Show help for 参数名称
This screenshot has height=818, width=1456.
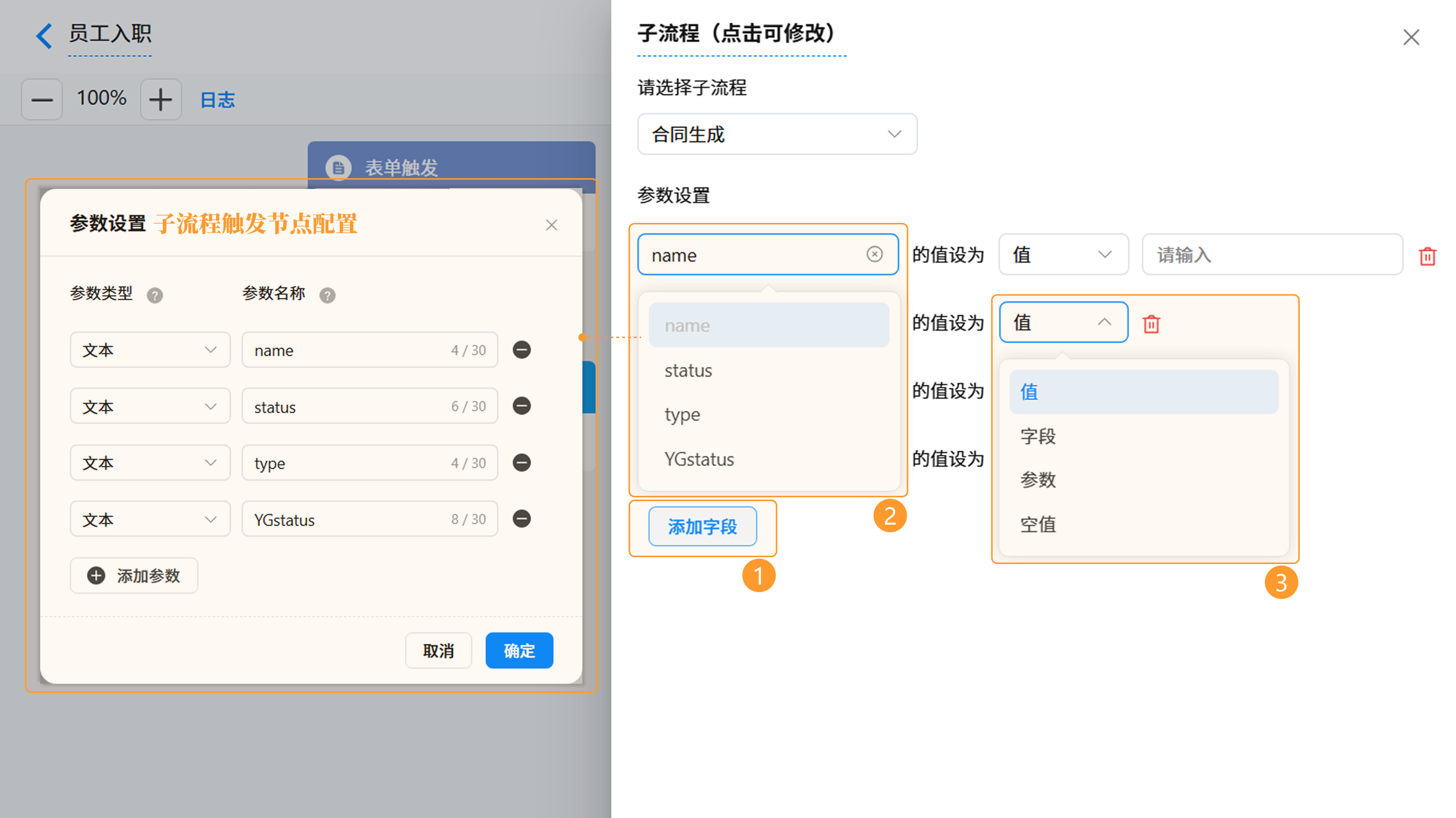(327, 295)
